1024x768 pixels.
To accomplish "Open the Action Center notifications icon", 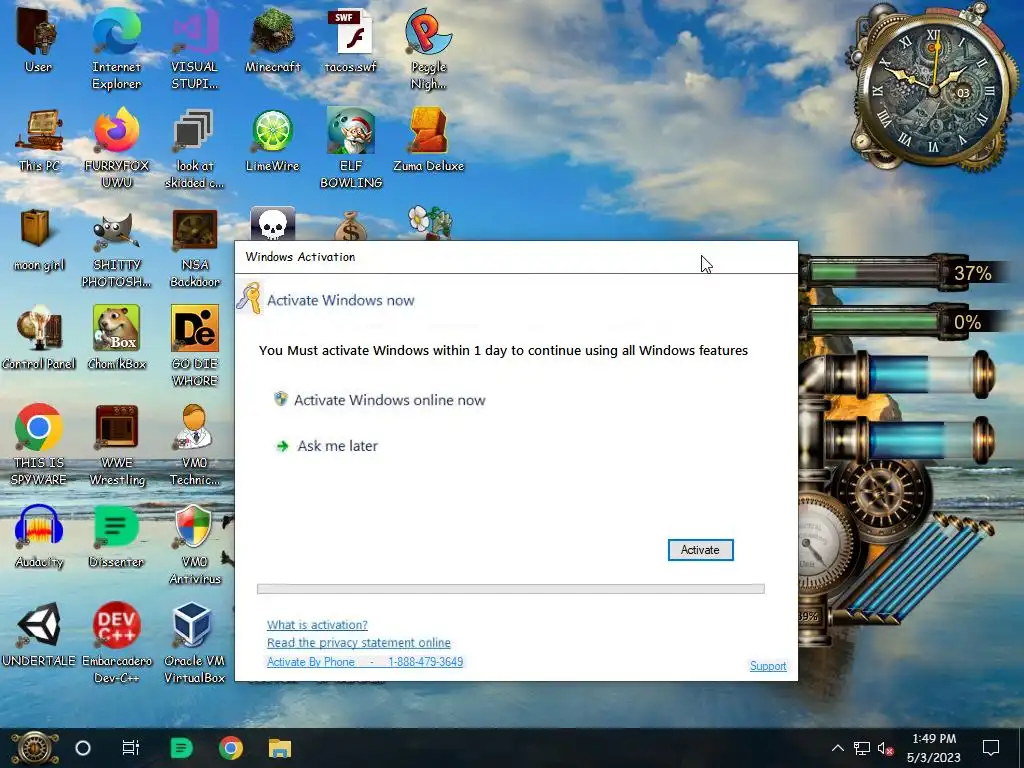I will coord(991,748).
